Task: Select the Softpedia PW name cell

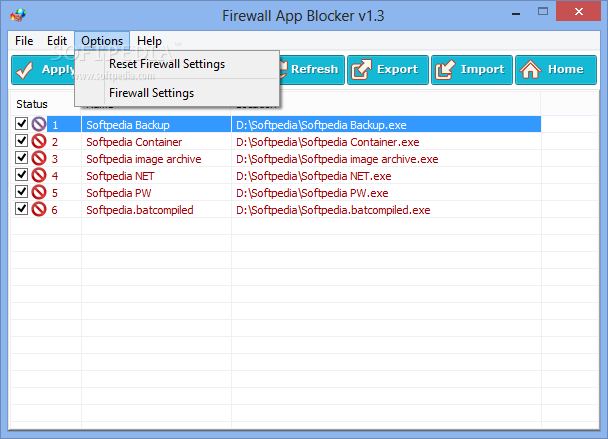Action: coord(156,193)
